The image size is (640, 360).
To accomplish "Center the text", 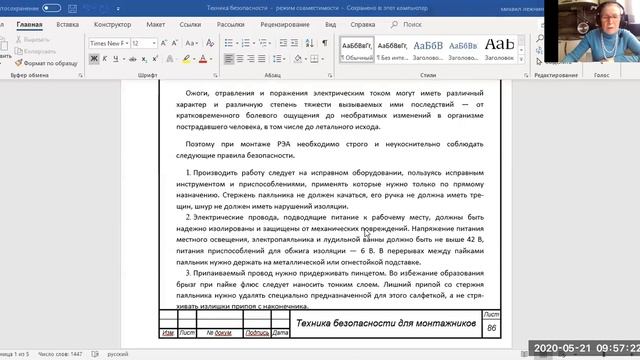I will pos(240,59).
